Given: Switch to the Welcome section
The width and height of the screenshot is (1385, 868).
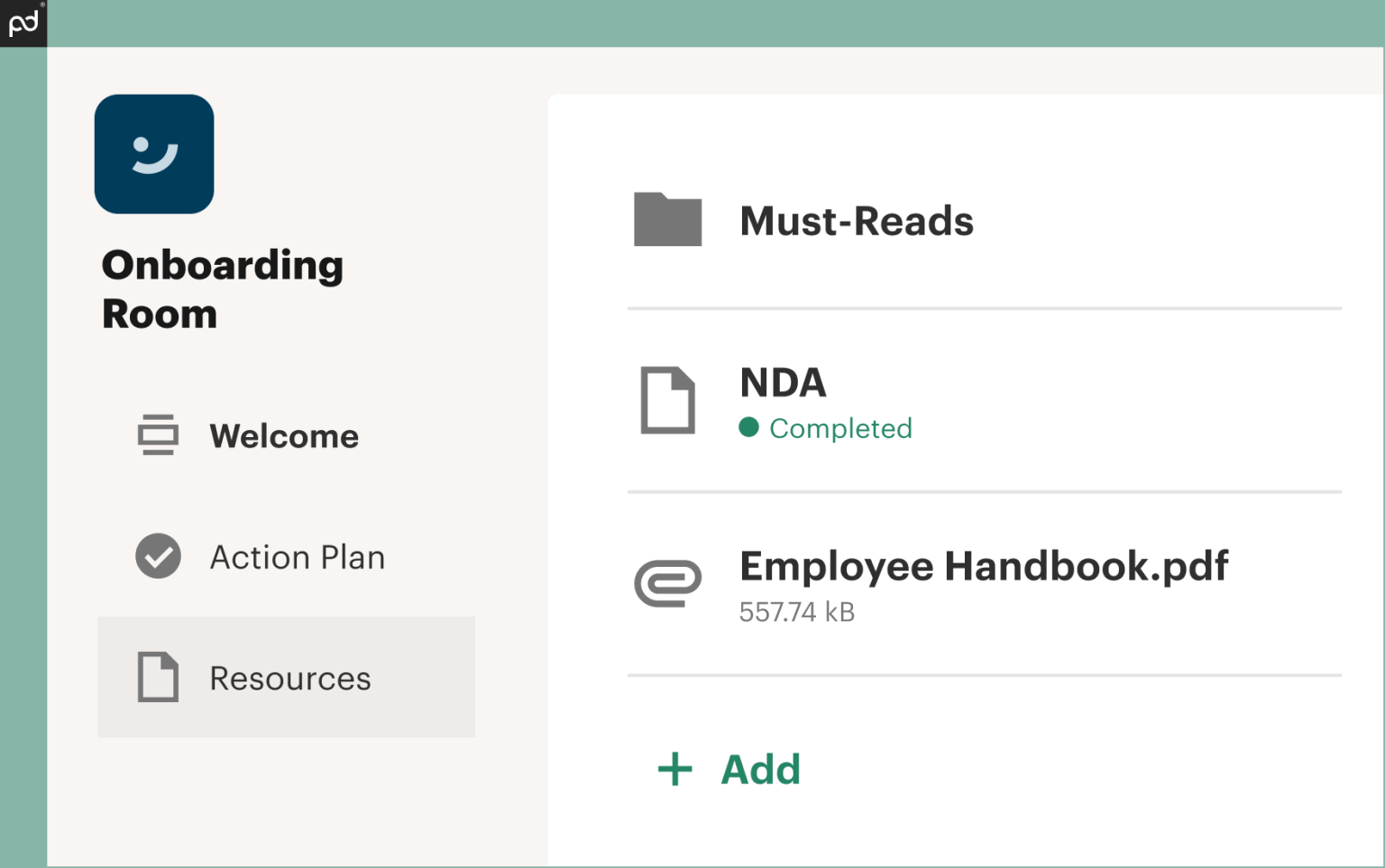Looking at the screenshot, I should pyautogui.click(x=284, y=435).
